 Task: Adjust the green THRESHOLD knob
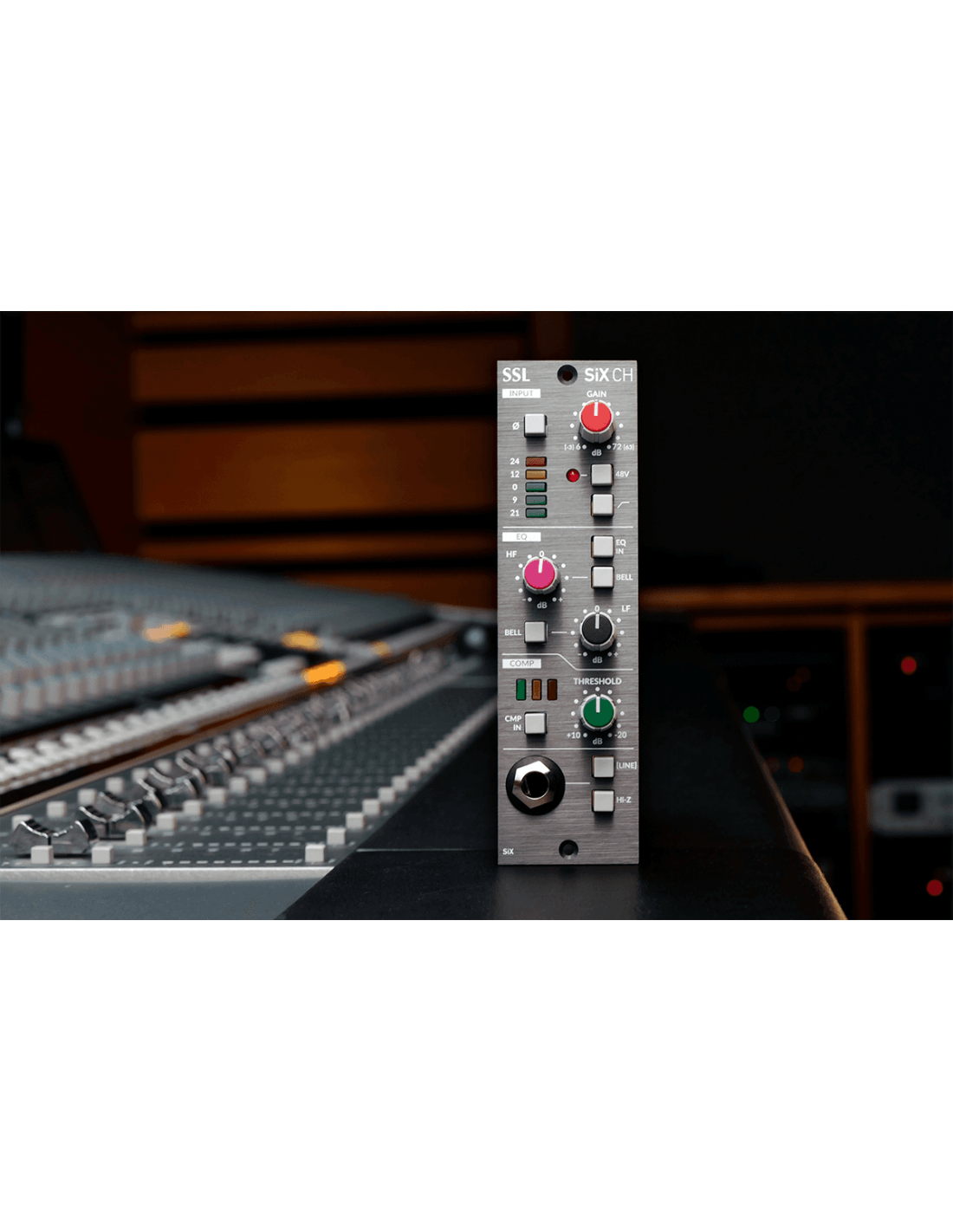(598, 712)
